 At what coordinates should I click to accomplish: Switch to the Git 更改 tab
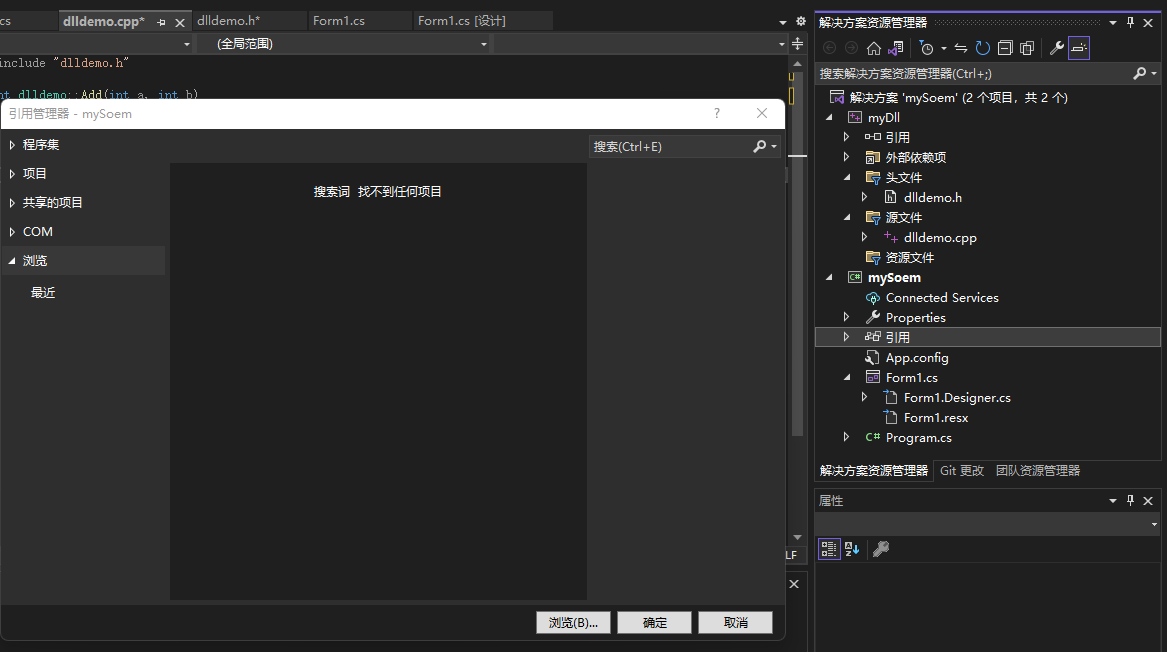(962, 470)
